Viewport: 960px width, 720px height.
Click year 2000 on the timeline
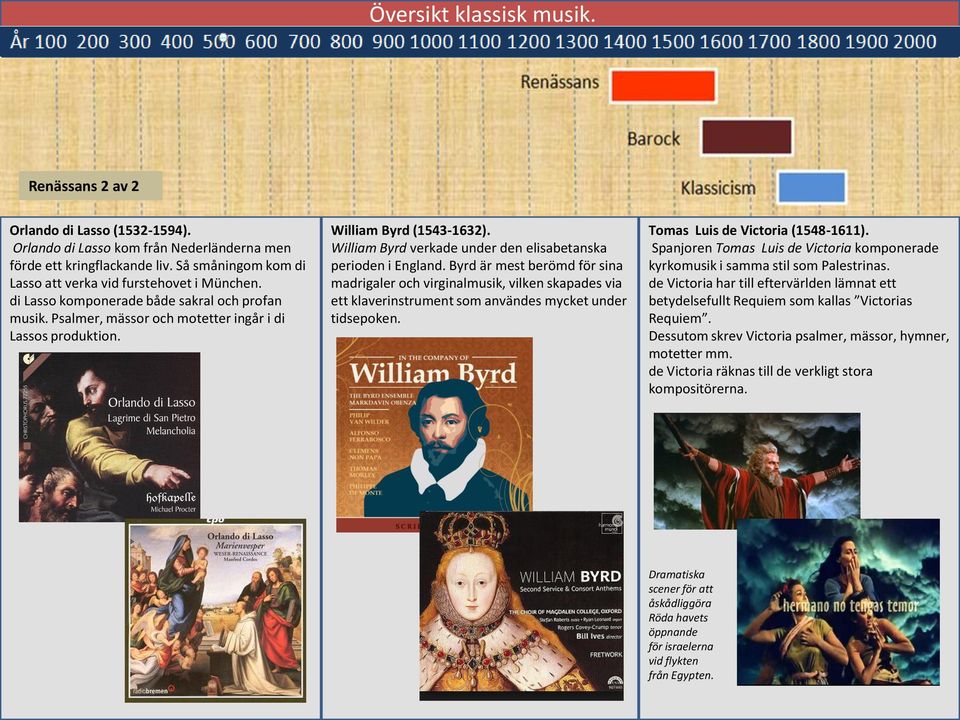(914, 42)
